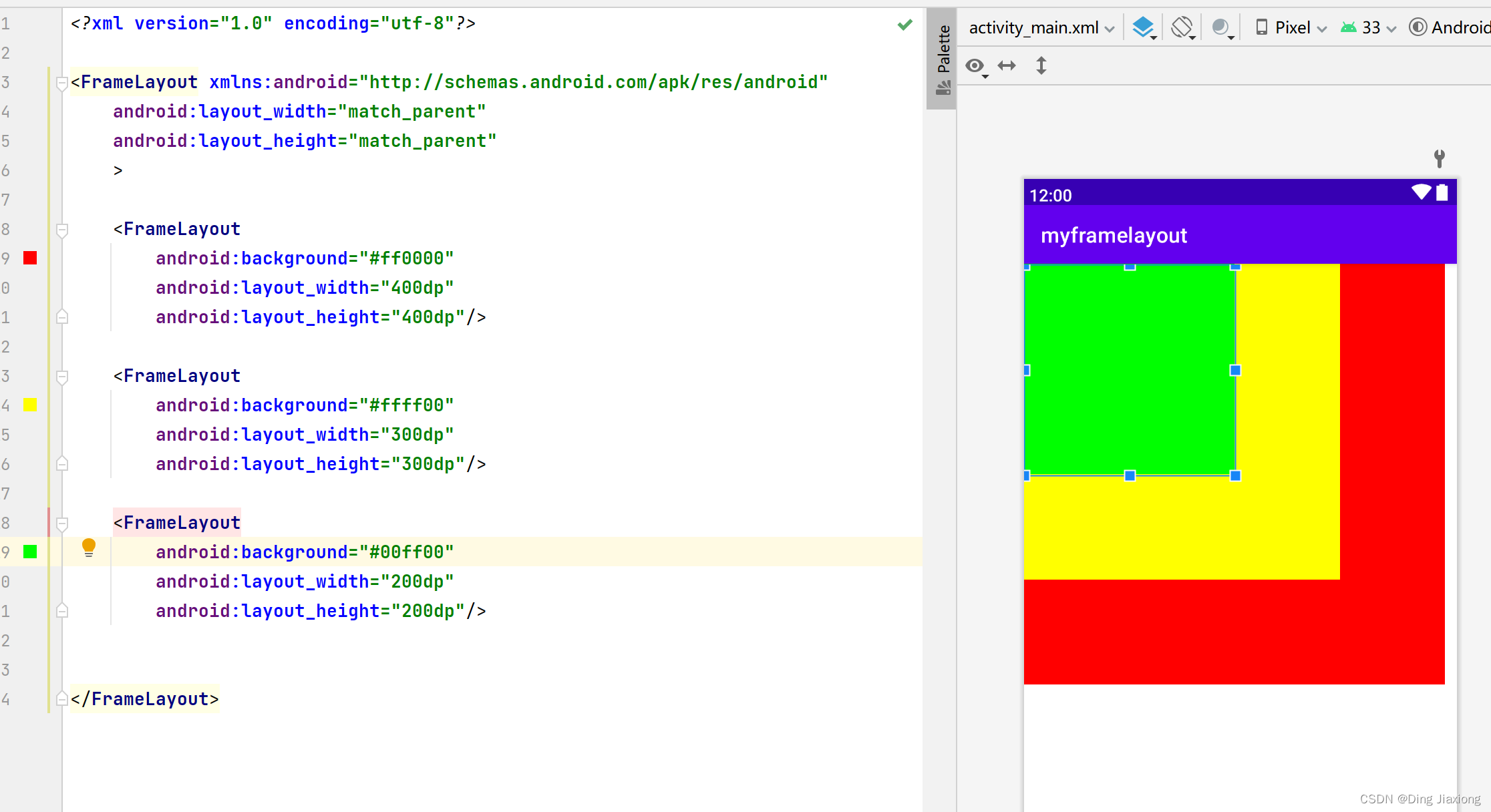This screenshot has height=812, width=1491.
Task: Click the bottom-middle handle of green view
Action: [x=1130, y=475]
